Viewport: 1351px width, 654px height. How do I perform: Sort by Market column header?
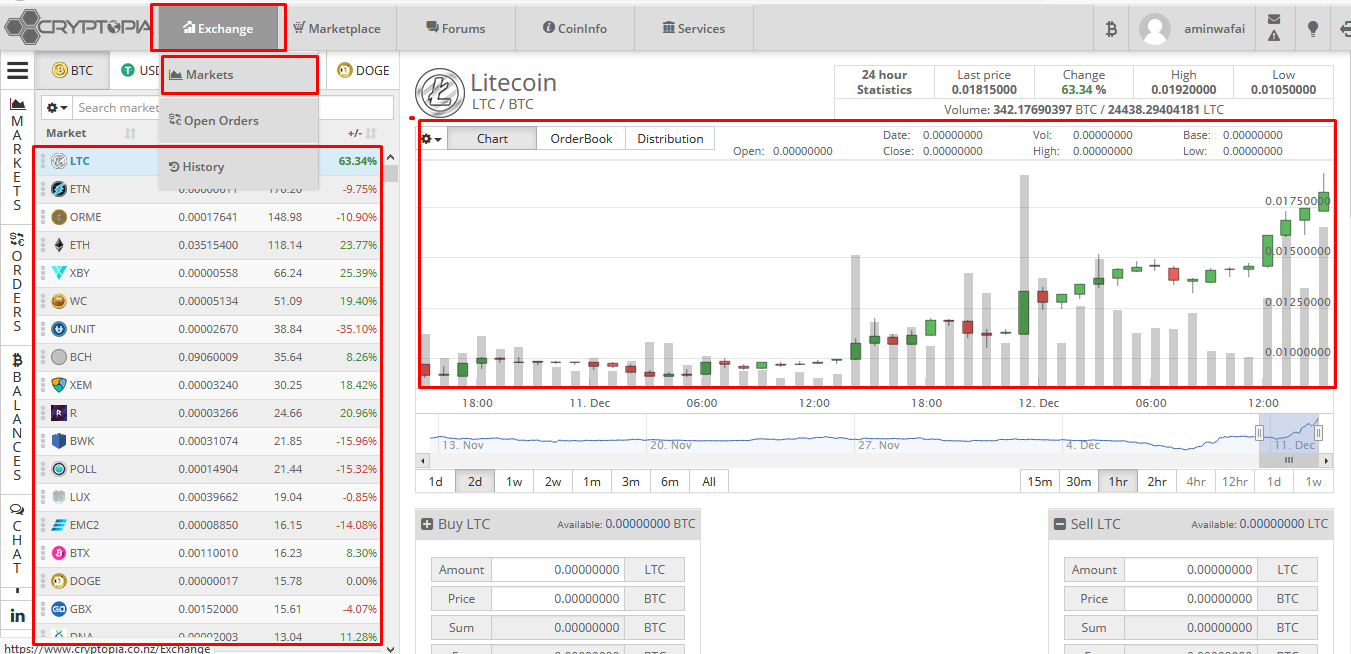(x=66, y=133)
